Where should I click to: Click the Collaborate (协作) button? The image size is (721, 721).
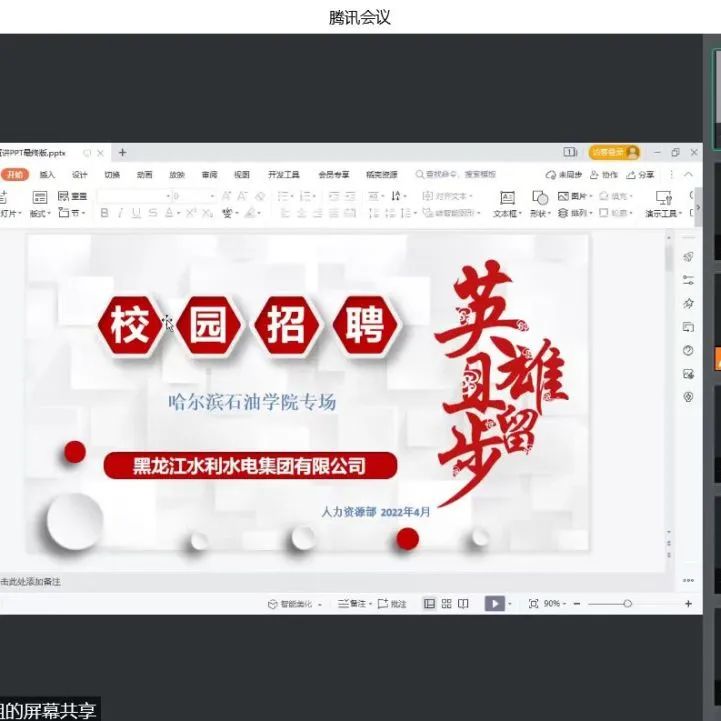coord(605,175)
